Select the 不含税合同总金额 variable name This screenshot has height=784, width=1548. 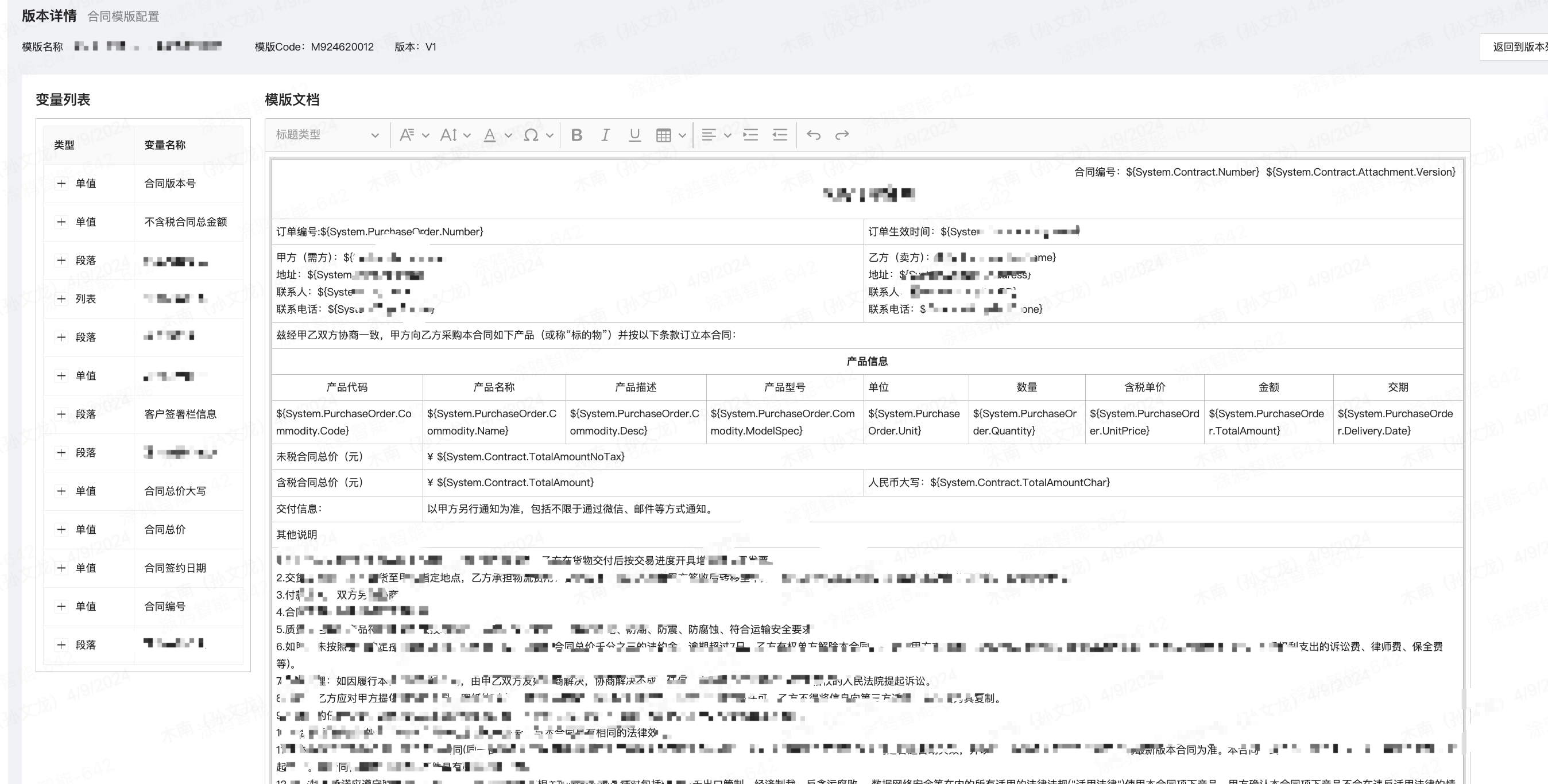(x=185, y=222)
